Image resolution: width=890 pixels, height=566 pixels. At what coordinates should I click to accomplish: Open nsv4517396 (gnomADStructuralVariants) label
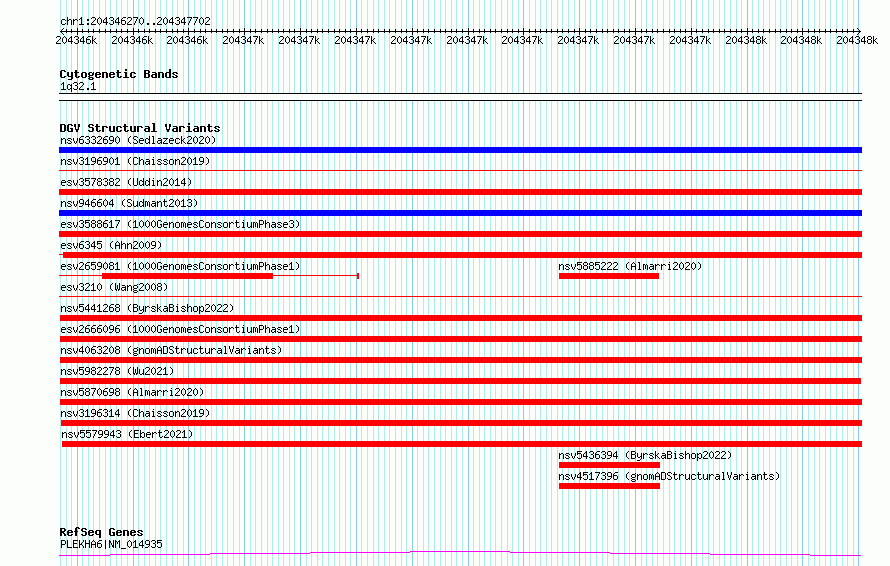pos(669,476)
